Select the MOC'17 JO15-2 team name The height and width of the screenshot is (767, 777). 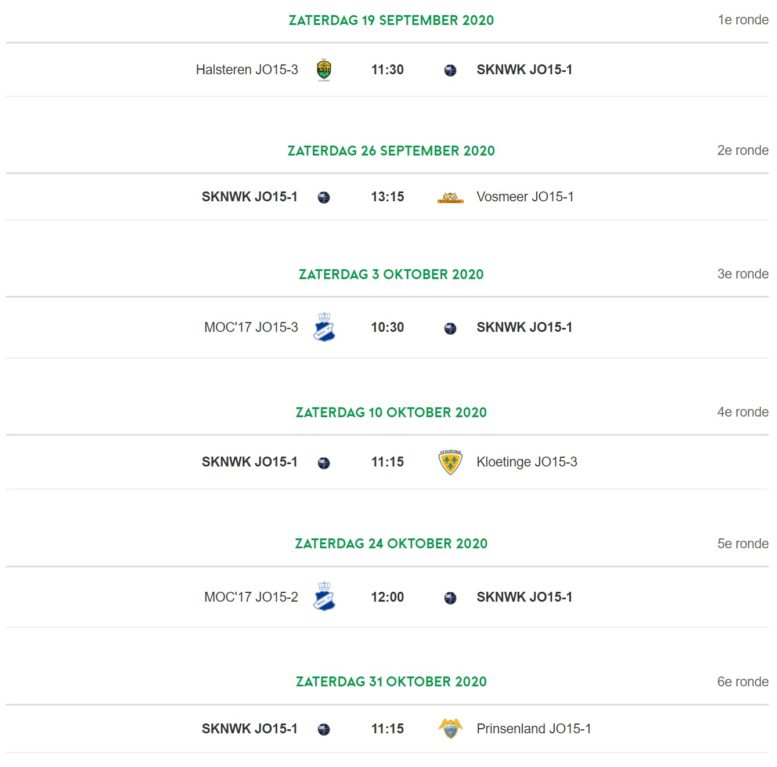pyautogui.click(x=251, y=597)
